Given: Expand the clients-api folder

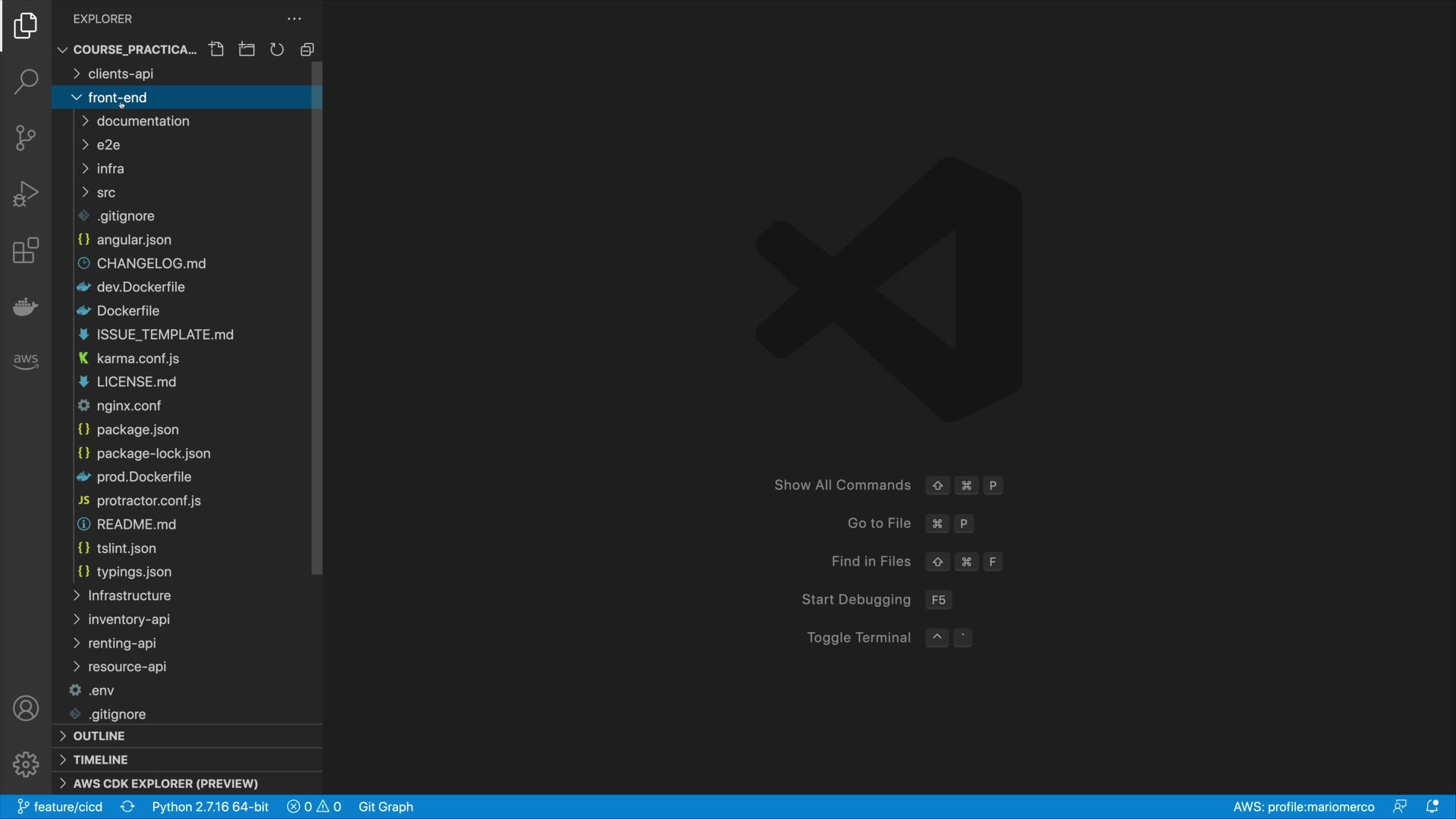Looking at the screenshot, I should tap(121, 74).
